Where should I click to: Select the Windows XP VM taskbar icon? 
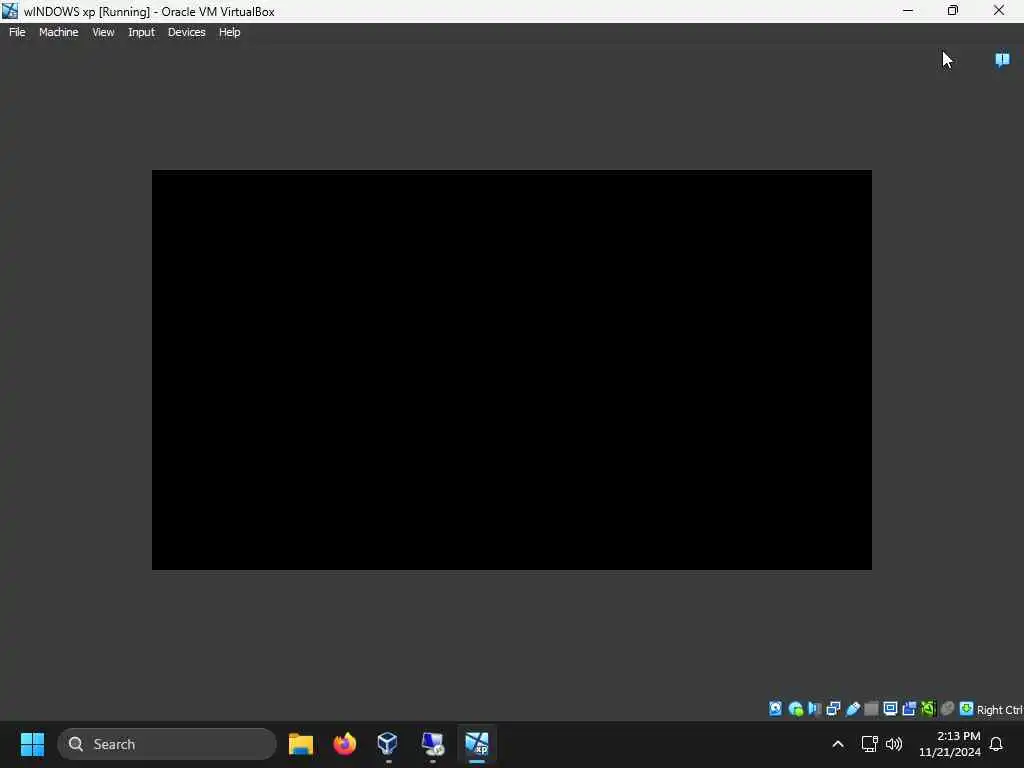click(x=476, y=744)
